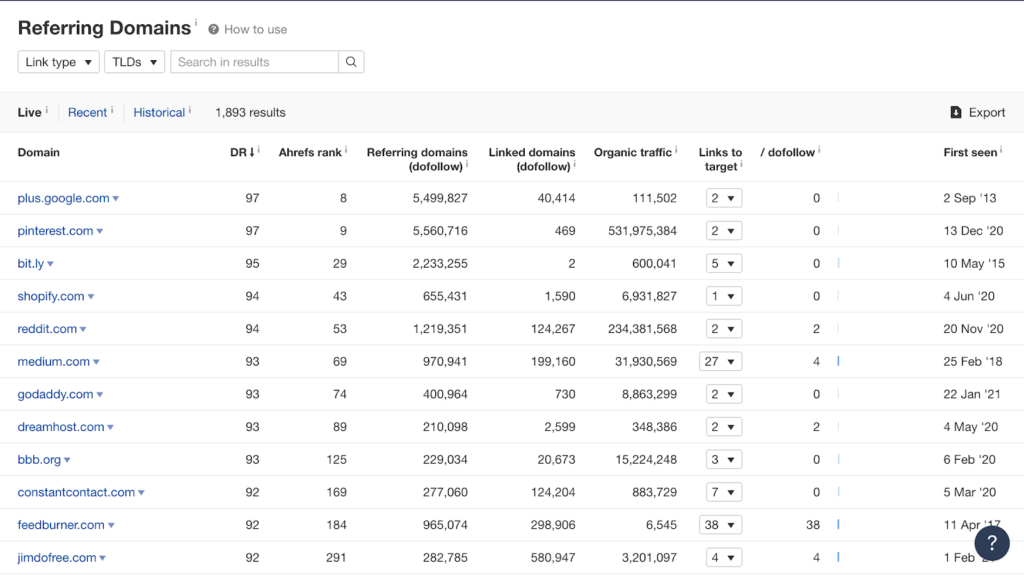This screenshot has width=1024, height=575.
Task: Open the medium.com domain link
Action: [x=54, y=361]
